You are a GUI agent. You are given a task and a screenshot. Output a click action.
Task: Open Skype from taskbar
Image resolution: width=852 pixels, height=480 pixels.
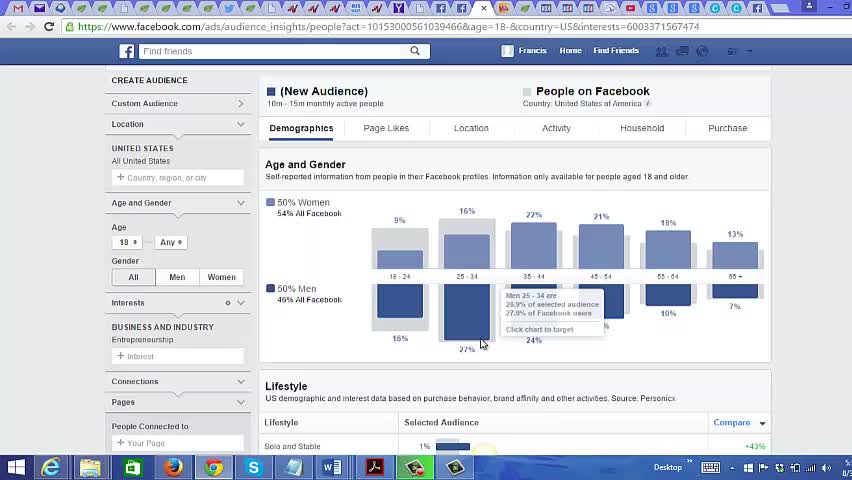253,467
